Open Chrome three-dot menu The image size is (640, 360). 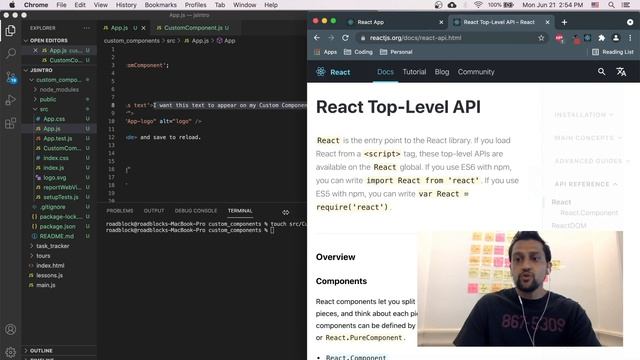coord(630,38)
